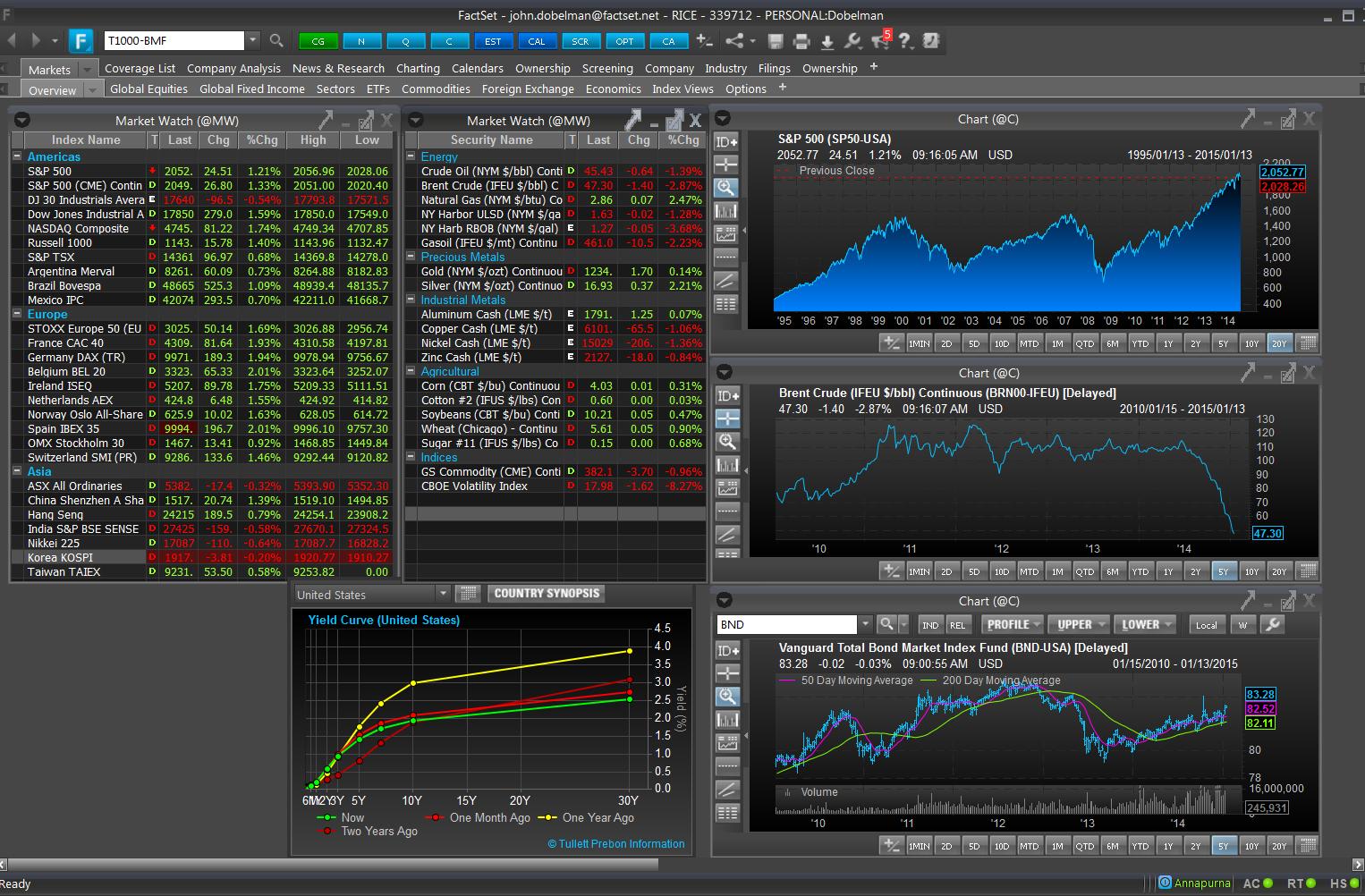
Task: Collapse the Precious Metals group
Action: tap(411, 257)
